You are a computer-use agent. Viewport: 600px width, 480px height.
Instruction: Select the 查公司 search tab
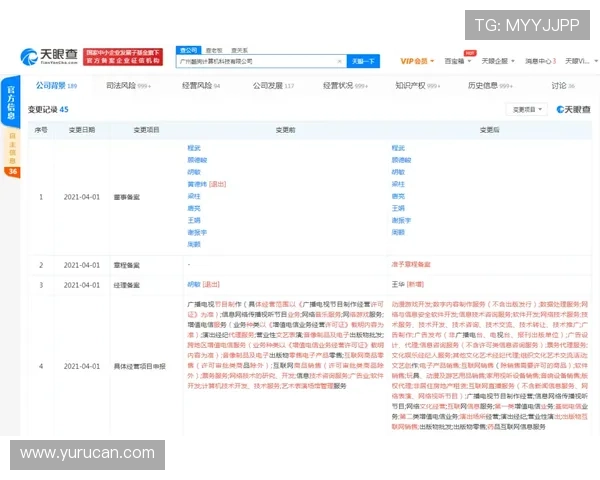pyautogui.click(x=188, y=50)
